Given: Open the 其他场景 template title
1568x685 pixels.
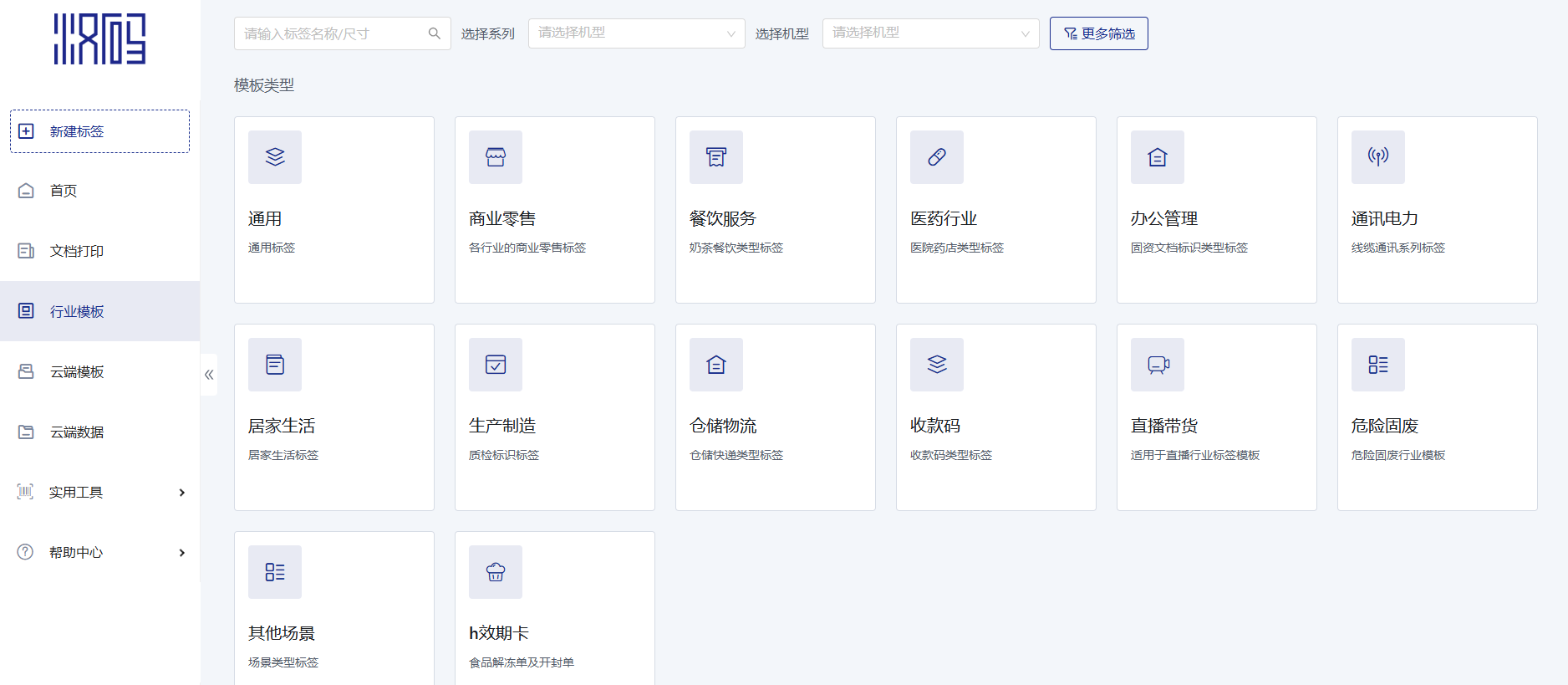Looking at the screenshot, I should point(282,633).
